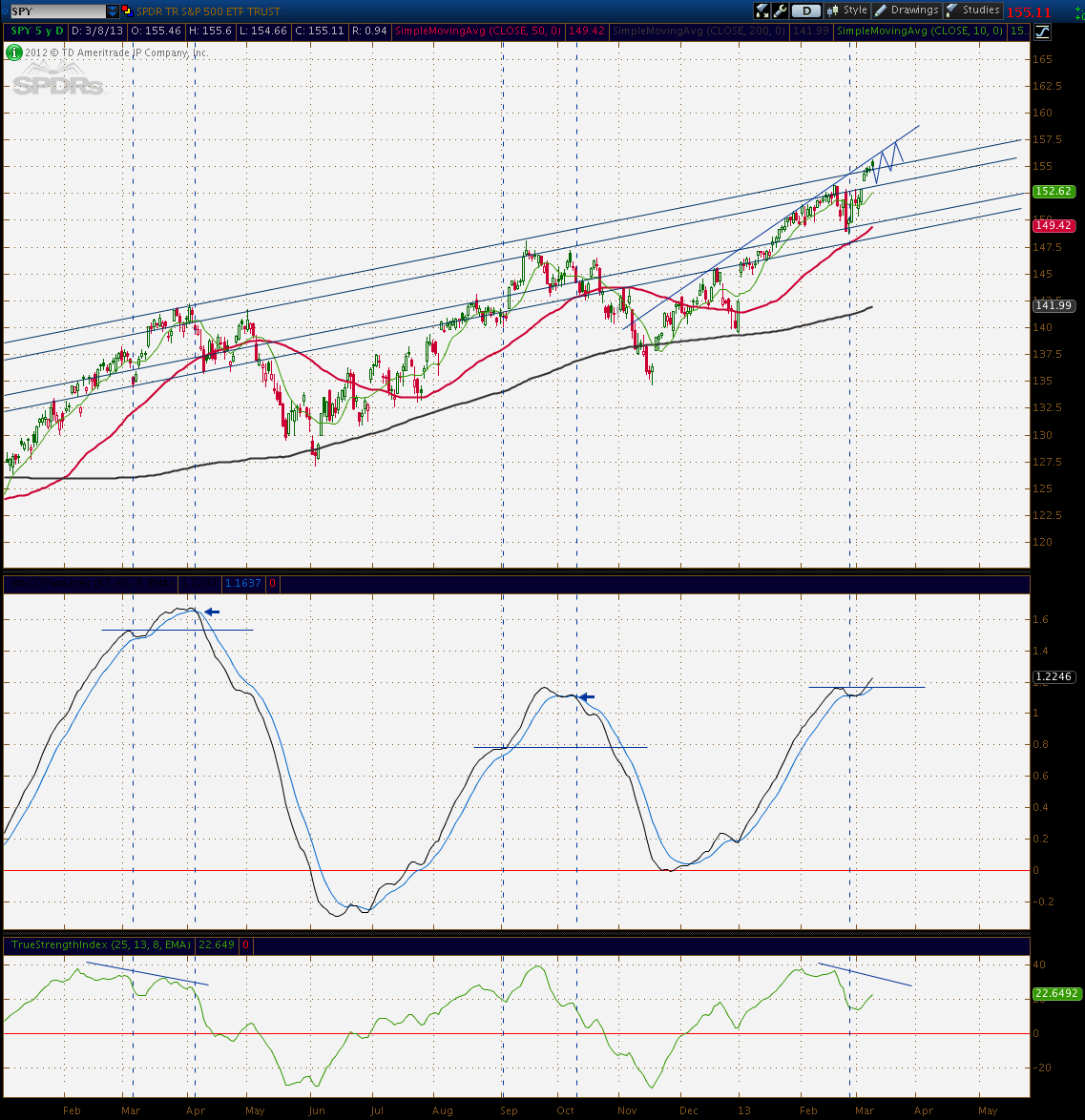Click the drawing tool icon at top right

click(1042, 31)
